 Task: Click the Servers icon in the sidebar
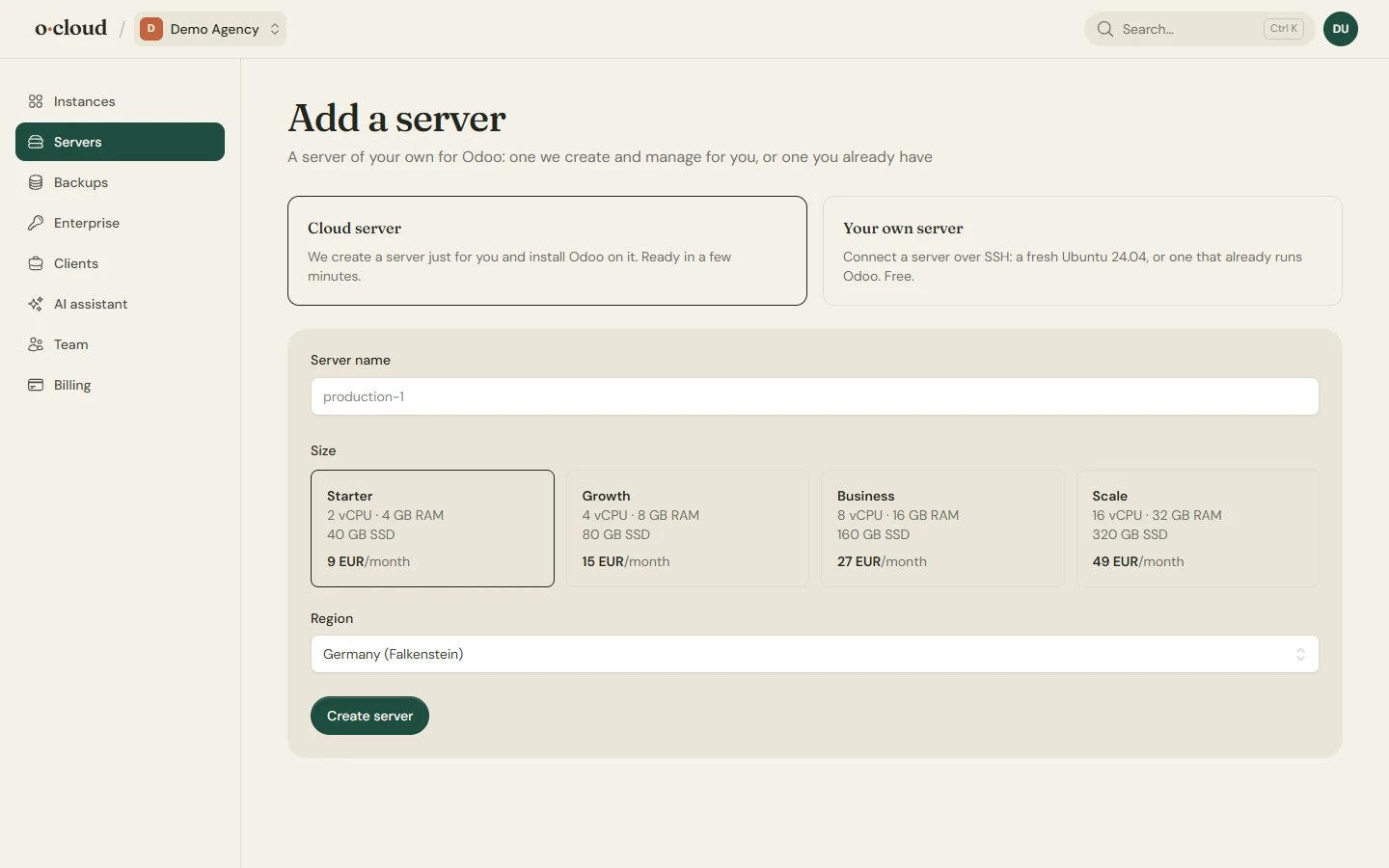click(36, 142)
